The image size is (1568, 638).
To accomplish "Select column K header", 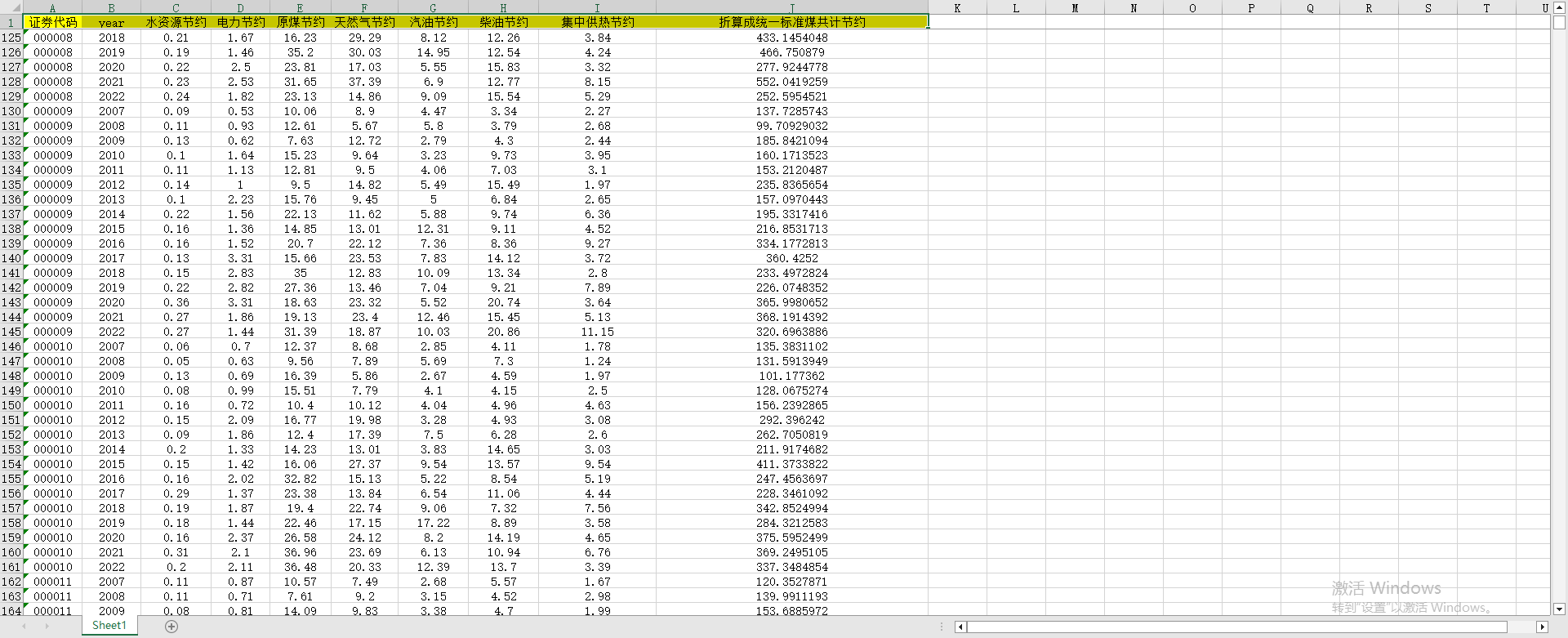I will tap(957, 7).
